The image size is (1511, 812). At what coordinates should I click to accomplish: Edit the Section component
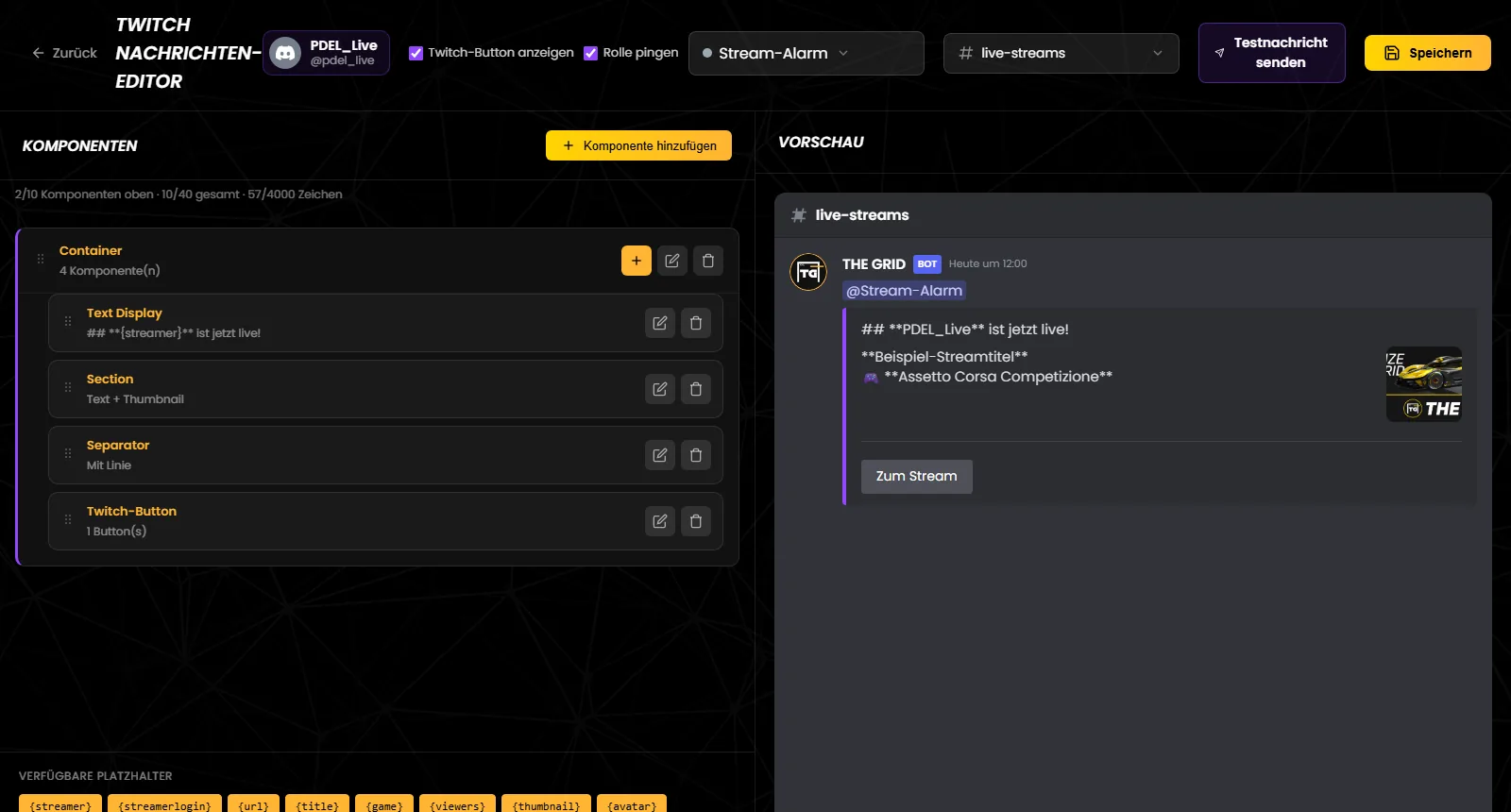coord(660,389)
